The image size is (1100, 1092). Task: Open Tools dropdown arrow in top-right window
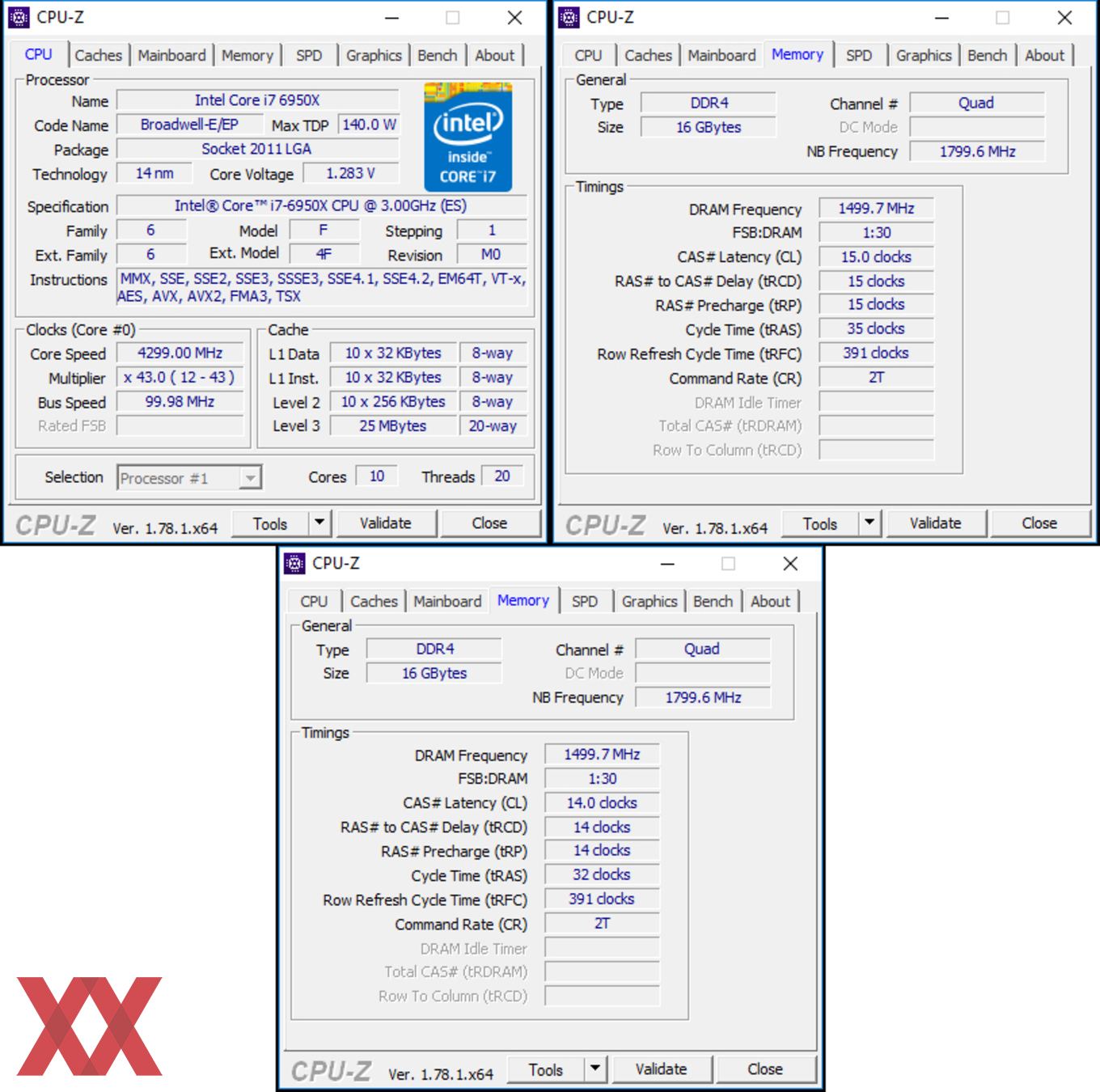point(870,523)
